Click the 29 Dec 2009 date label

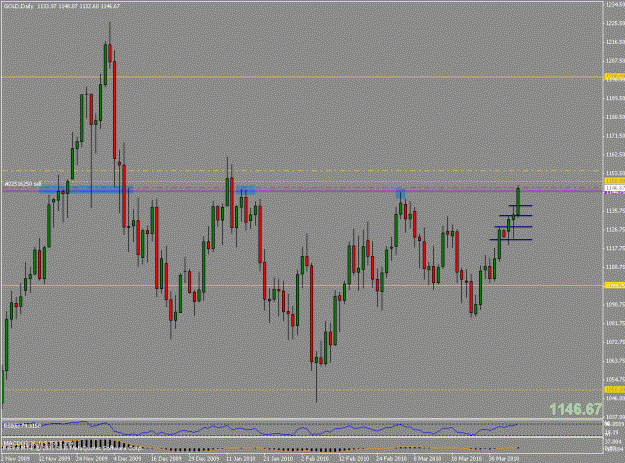204,459
